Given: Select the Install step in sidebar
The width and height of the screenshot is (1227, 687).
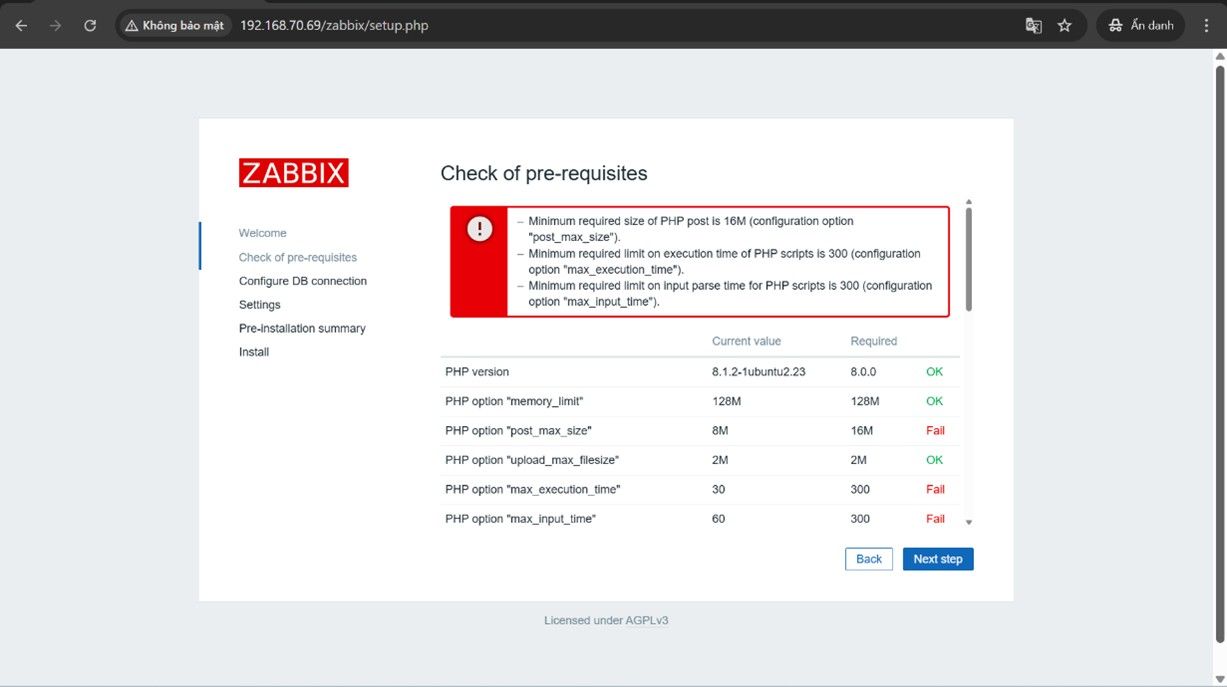Looking at the screenshot, I should pyautogui.click(x=254, y=352).
